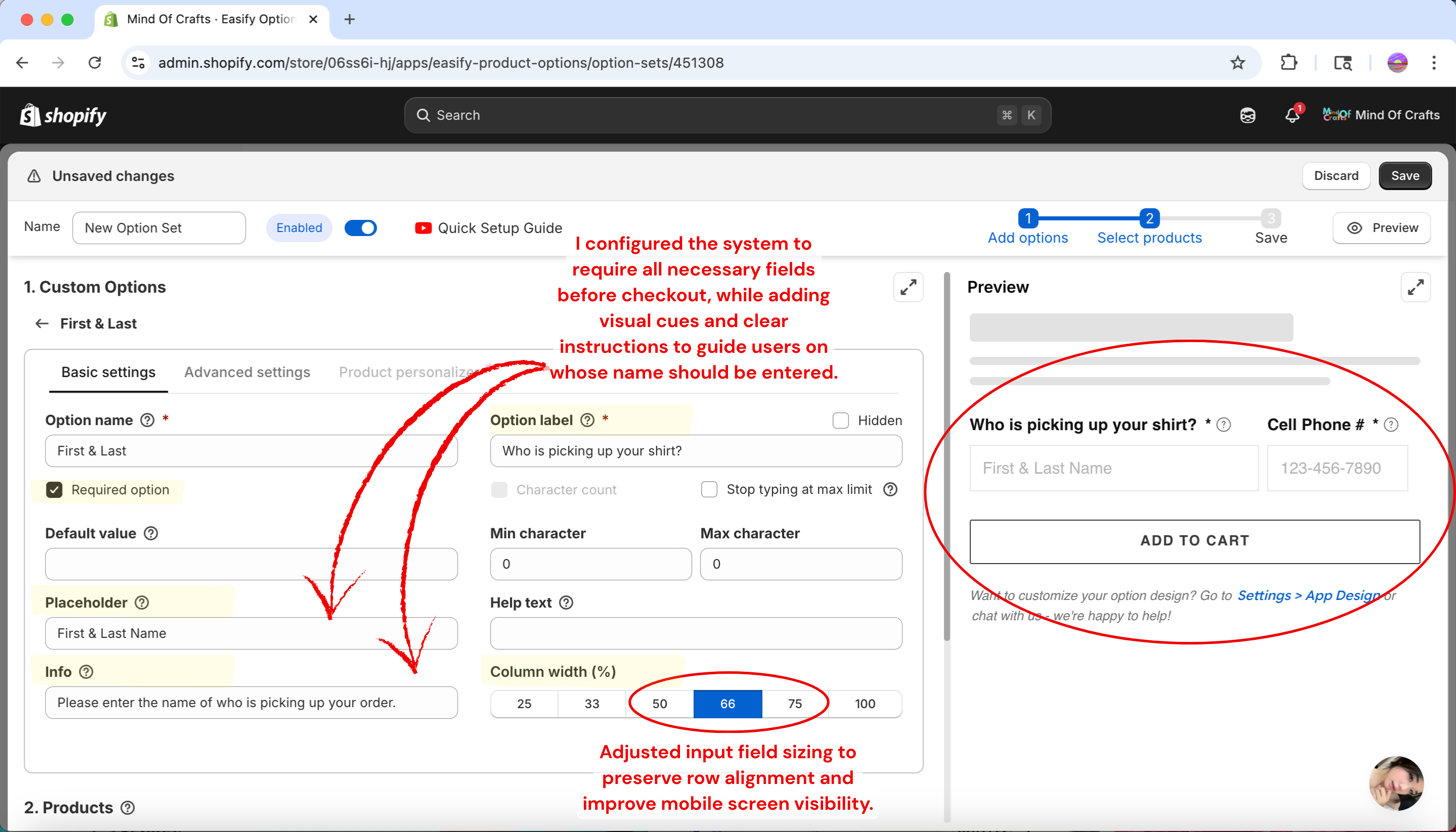Viewport: 1456px width, 832px height.
Task: Expand the Preview panel fullscreen
Action: click(x=1415, y=287)
